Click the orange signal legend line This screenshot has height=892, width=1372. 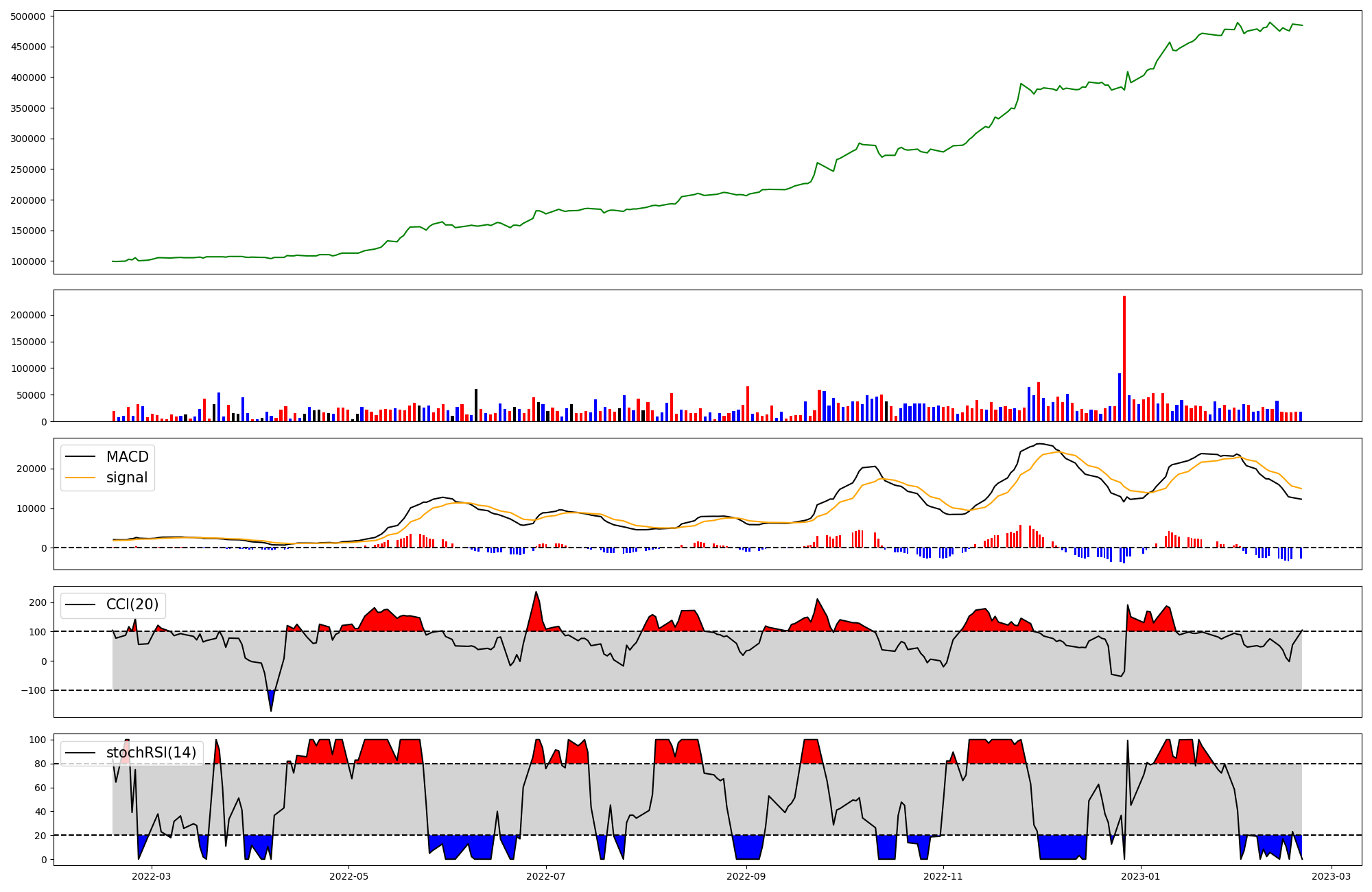coord(80,478)
